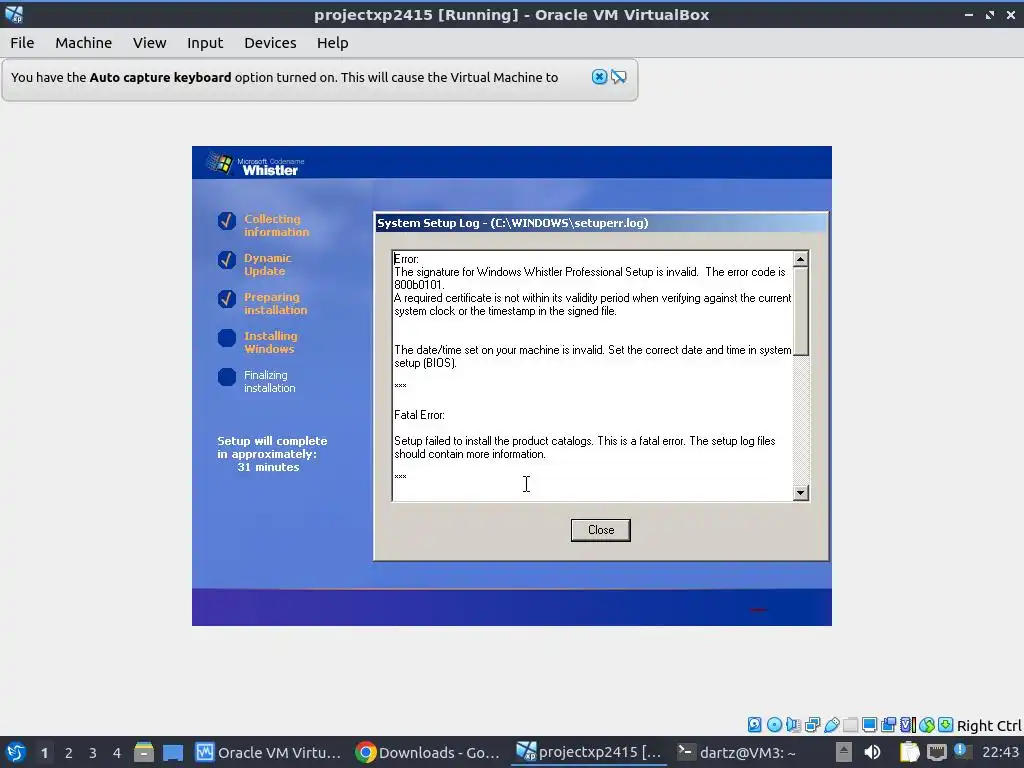Switch to workspace 1

44,753
